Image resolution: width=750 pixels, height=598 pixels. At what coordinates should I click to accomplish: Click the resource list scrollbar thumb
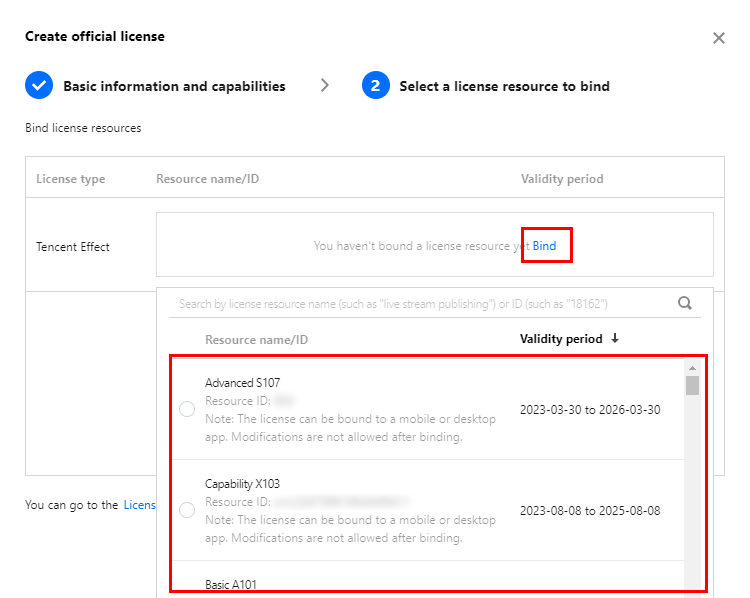(x=692, y=385)
